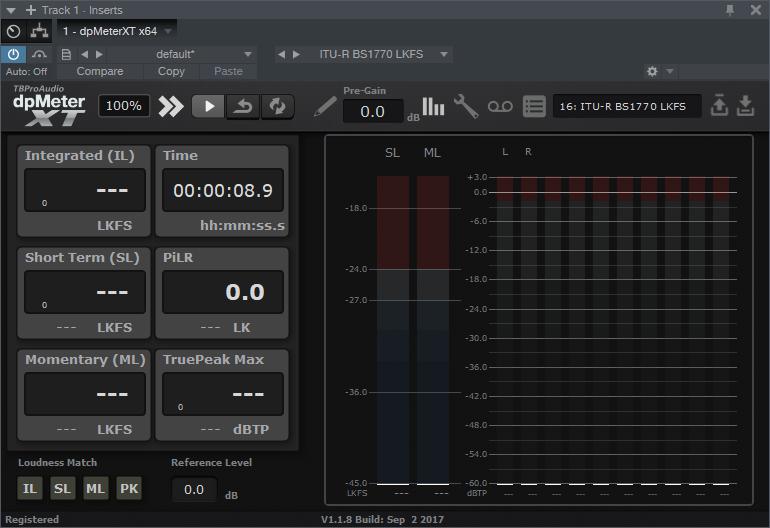
Task: Open the preset list icon
Action: [534, 106]
